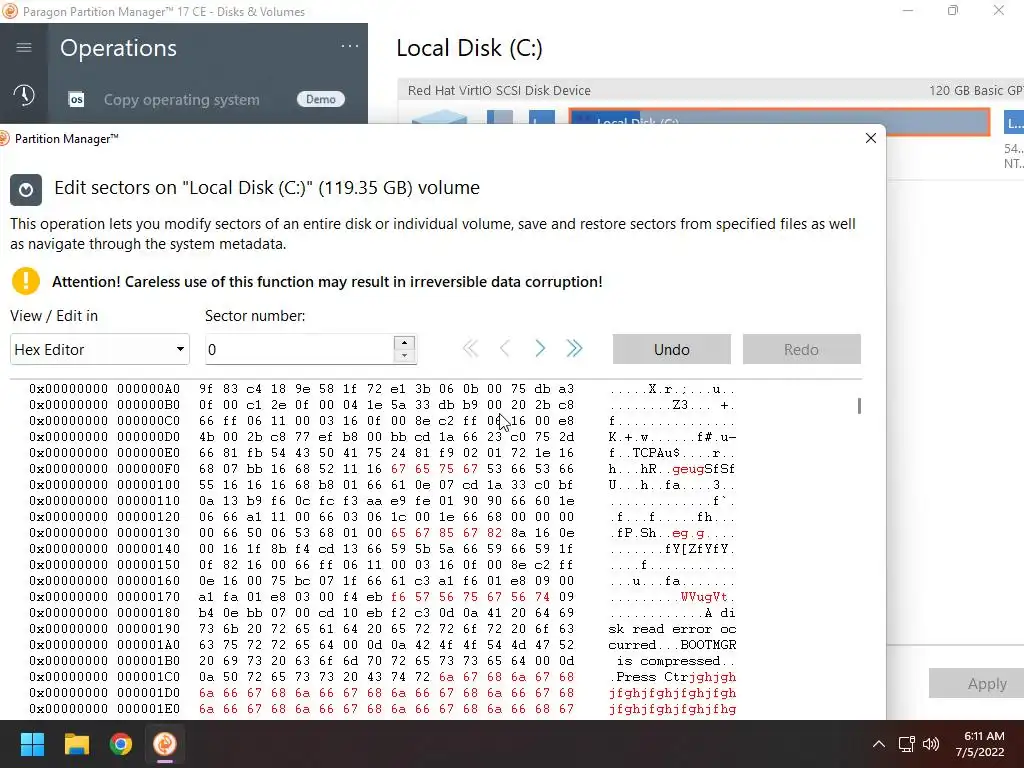The height and width of the screenshot is (768, 1024).
Task: Click ASCII text 'h...hR..geugSfSf'
Action: 672,469
